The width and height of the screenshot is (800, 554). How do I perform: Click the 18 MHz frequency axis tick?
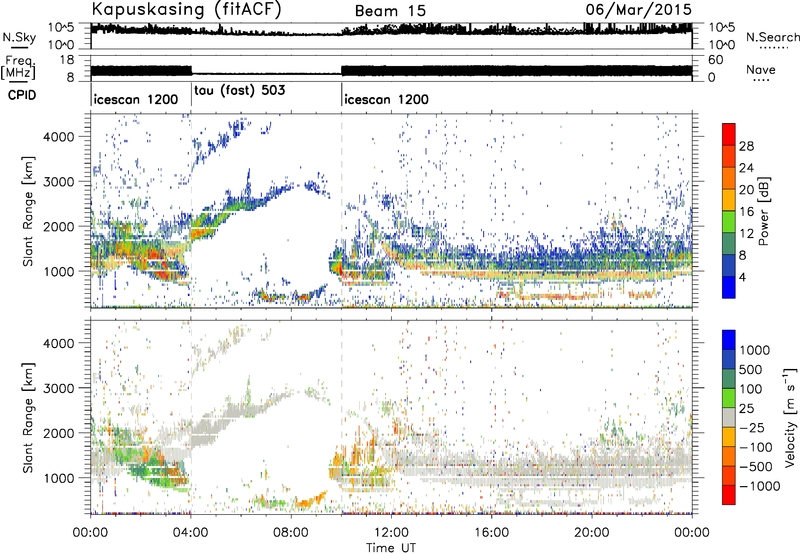(67, 60)
